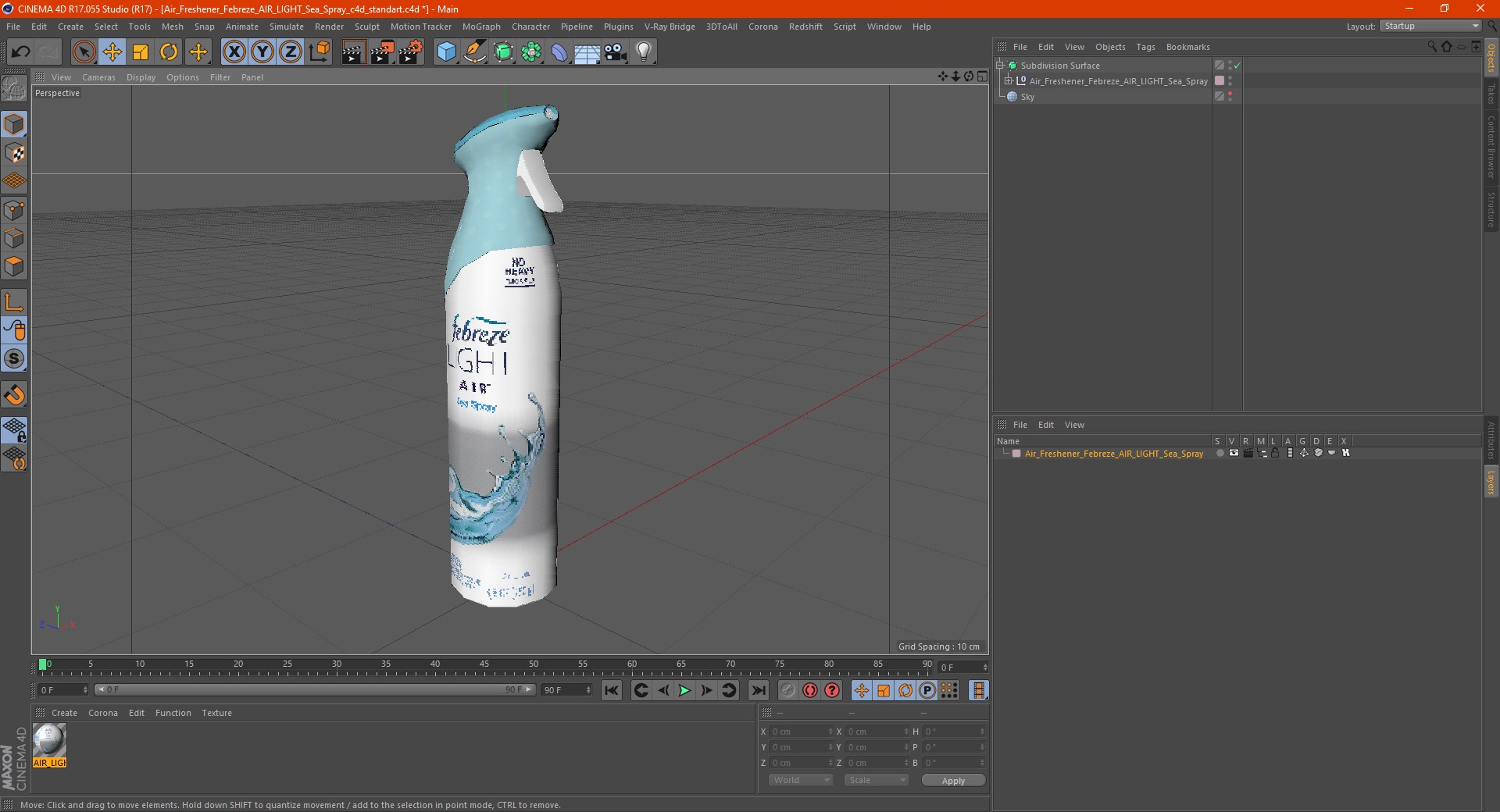
Task: Select the Sky object
Action: coord(1027,97)
